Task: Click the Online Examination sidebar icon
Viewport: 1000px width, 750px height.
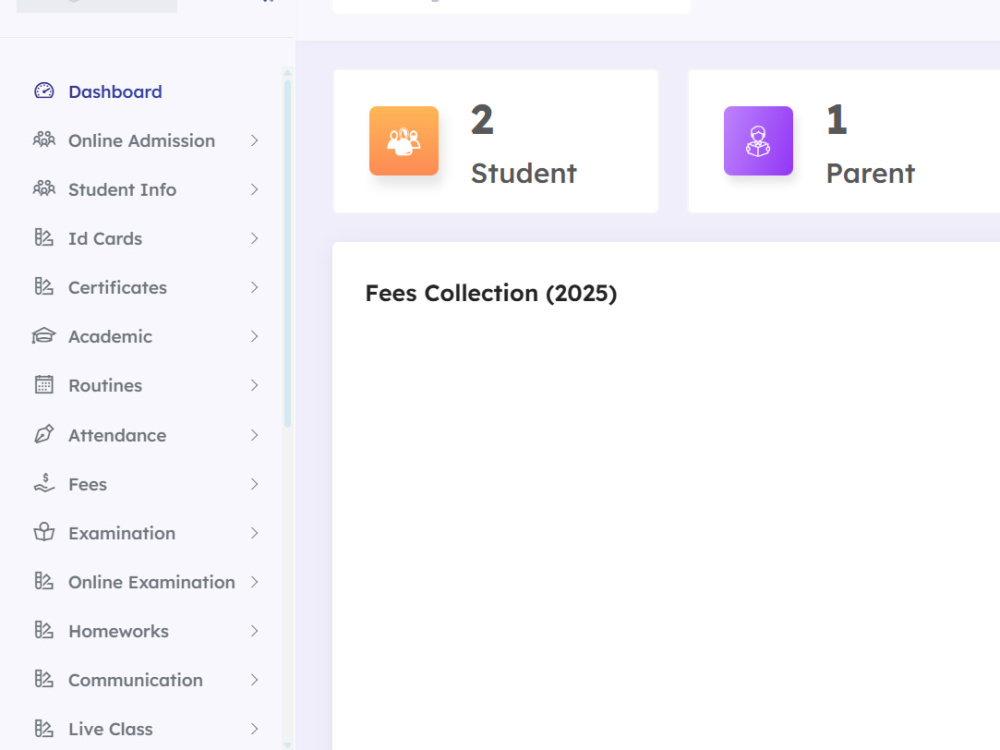Action: (44, 582)
